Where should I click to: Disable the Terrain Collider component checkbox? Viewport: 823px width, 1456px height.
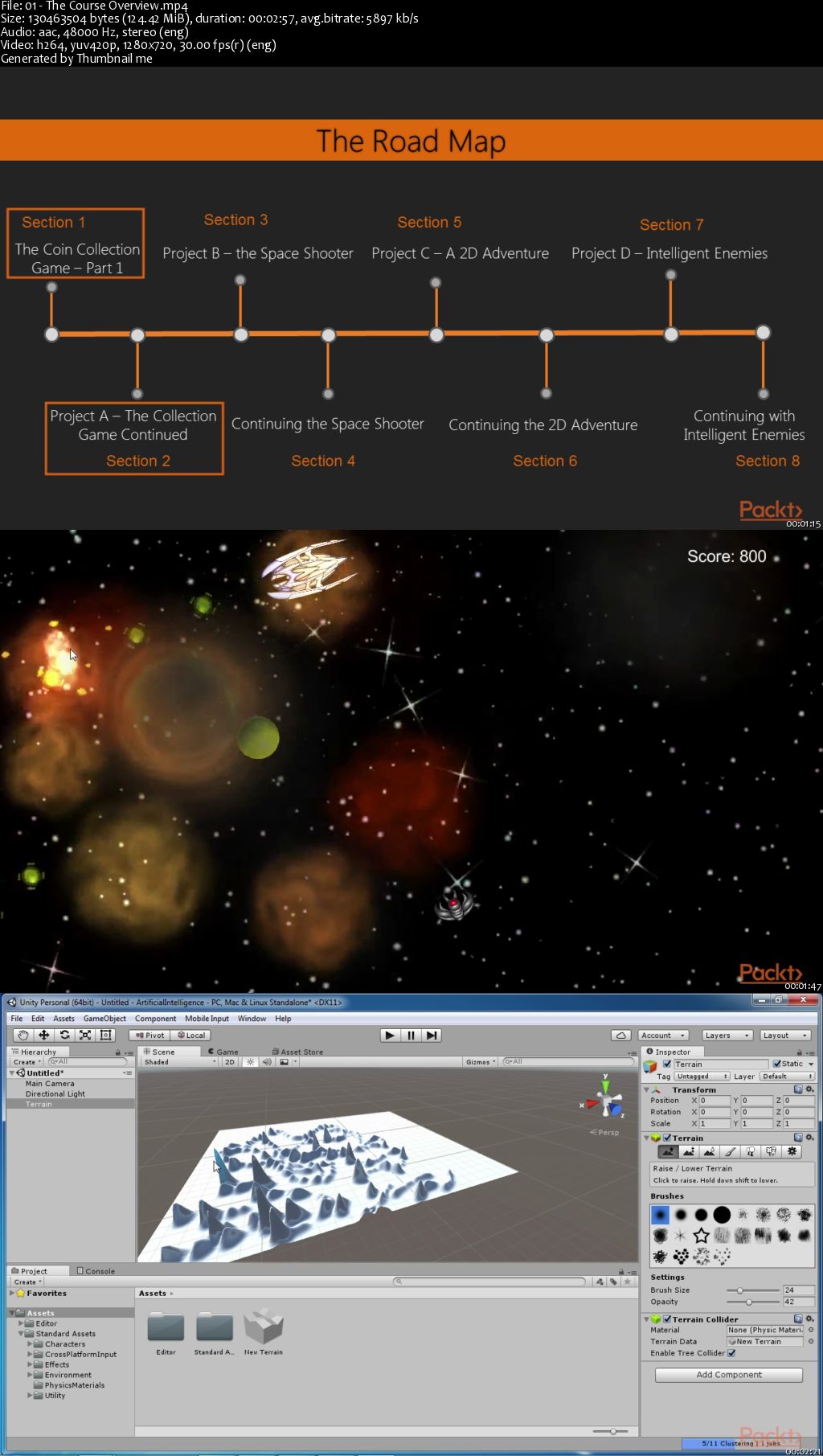pyautogui.click(x=667, y=1319)
